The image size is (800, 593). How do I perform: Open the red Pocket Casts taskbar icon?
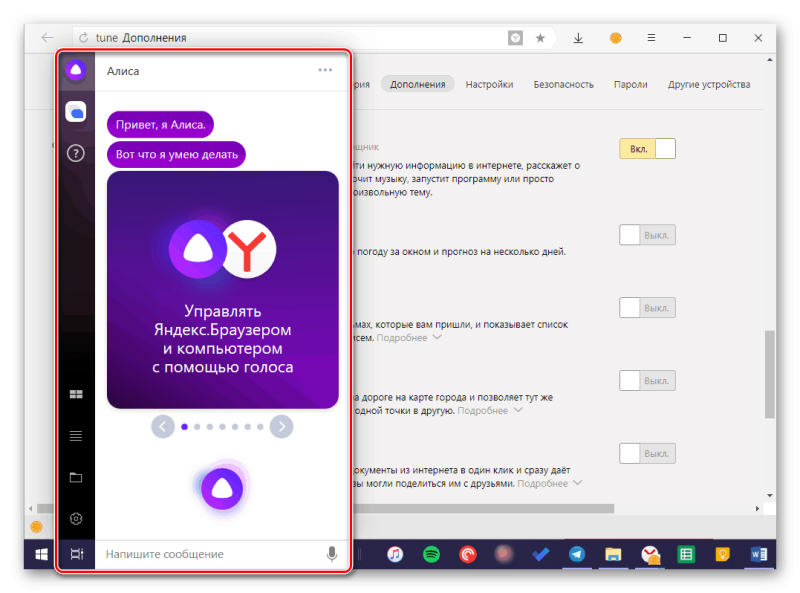click(468, 554)
